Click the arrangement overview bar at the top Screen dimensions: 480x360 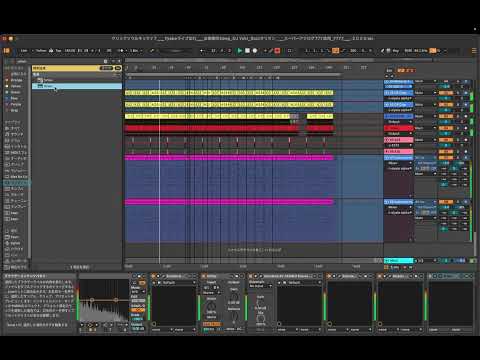tap(278, 60)
